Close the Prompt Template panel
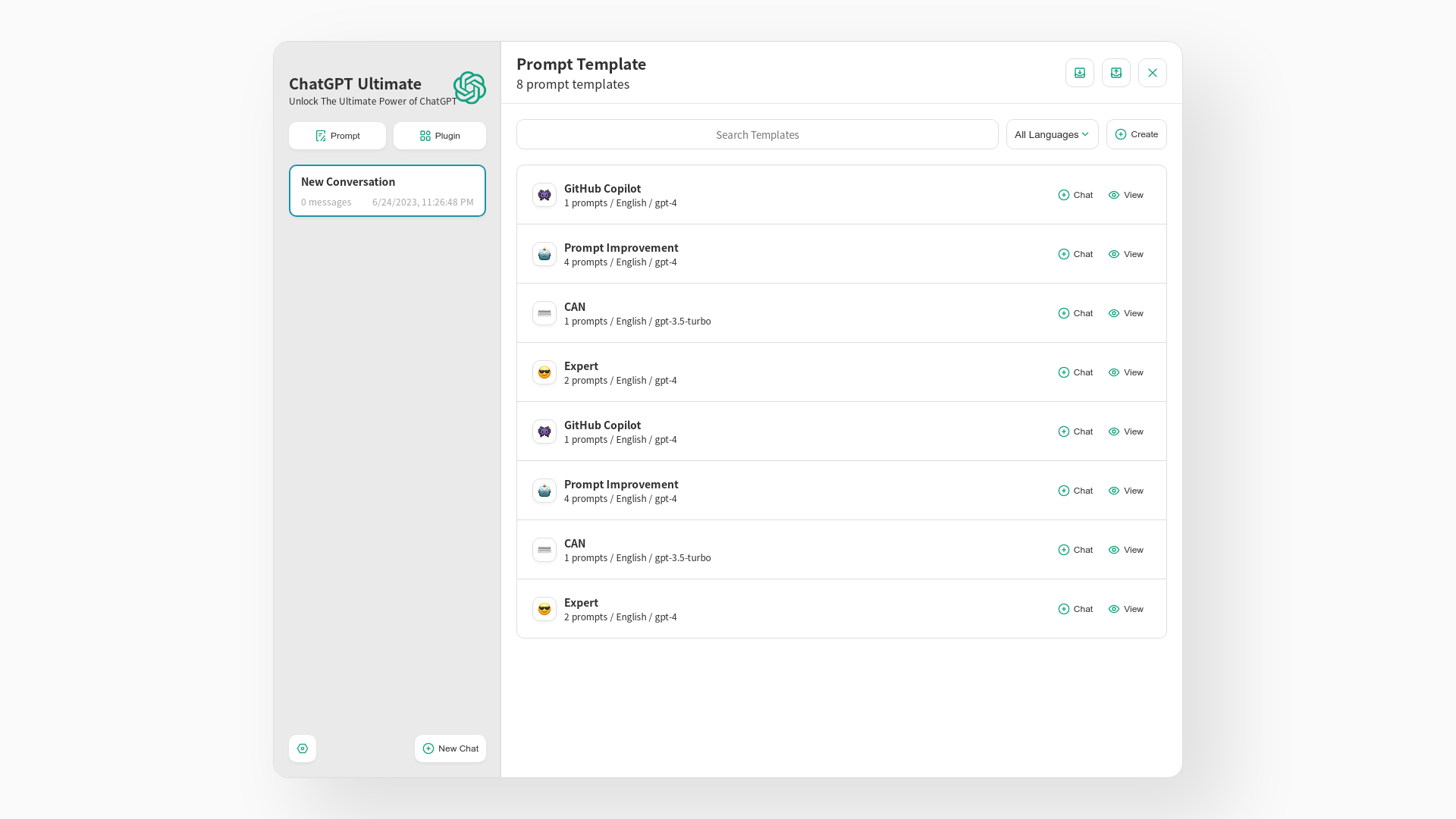 1153,73
